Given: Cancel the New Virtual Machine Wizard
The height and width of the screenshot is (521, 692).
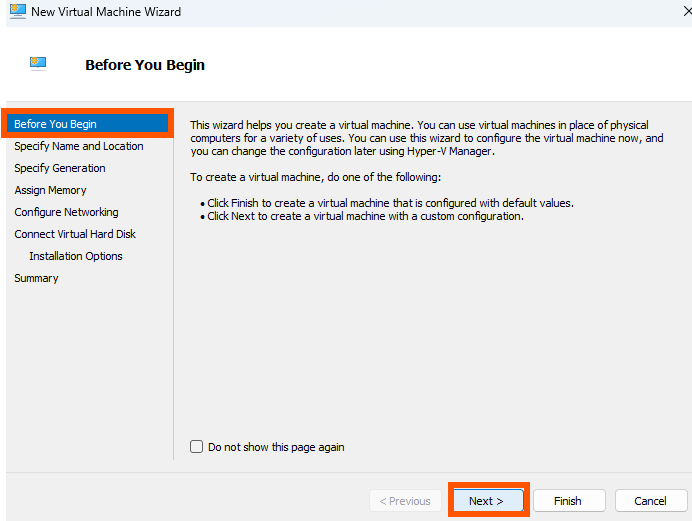Looking at the screenshot, I should 651,501.
